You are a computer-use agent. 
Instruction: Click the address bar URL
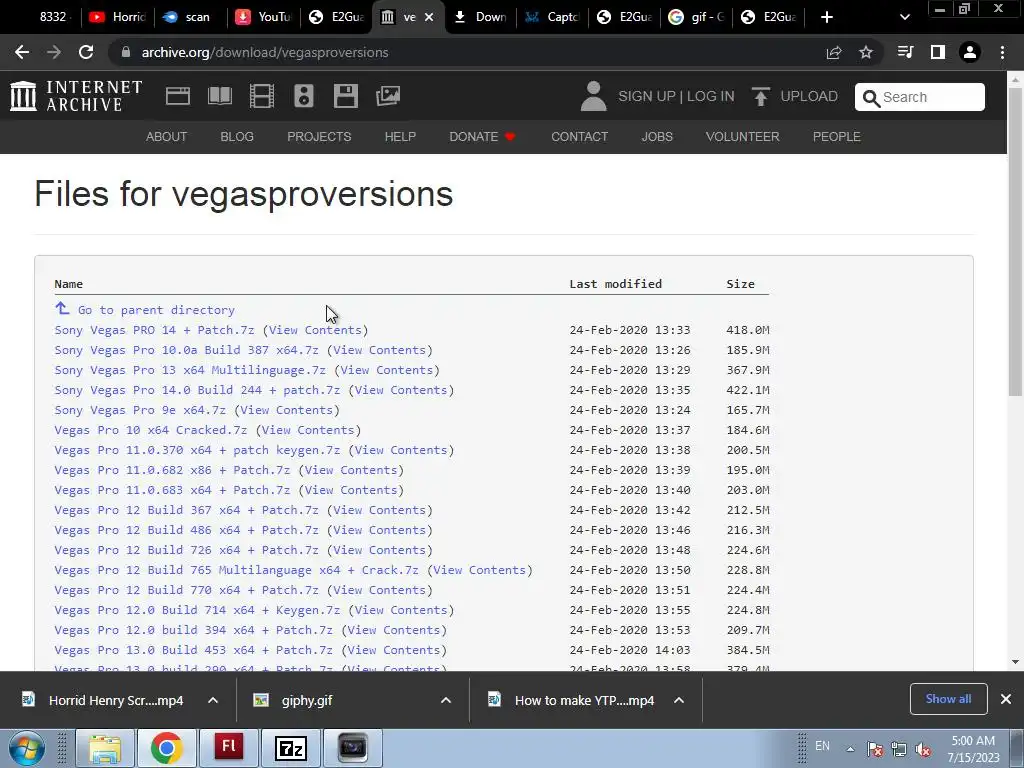264,52
